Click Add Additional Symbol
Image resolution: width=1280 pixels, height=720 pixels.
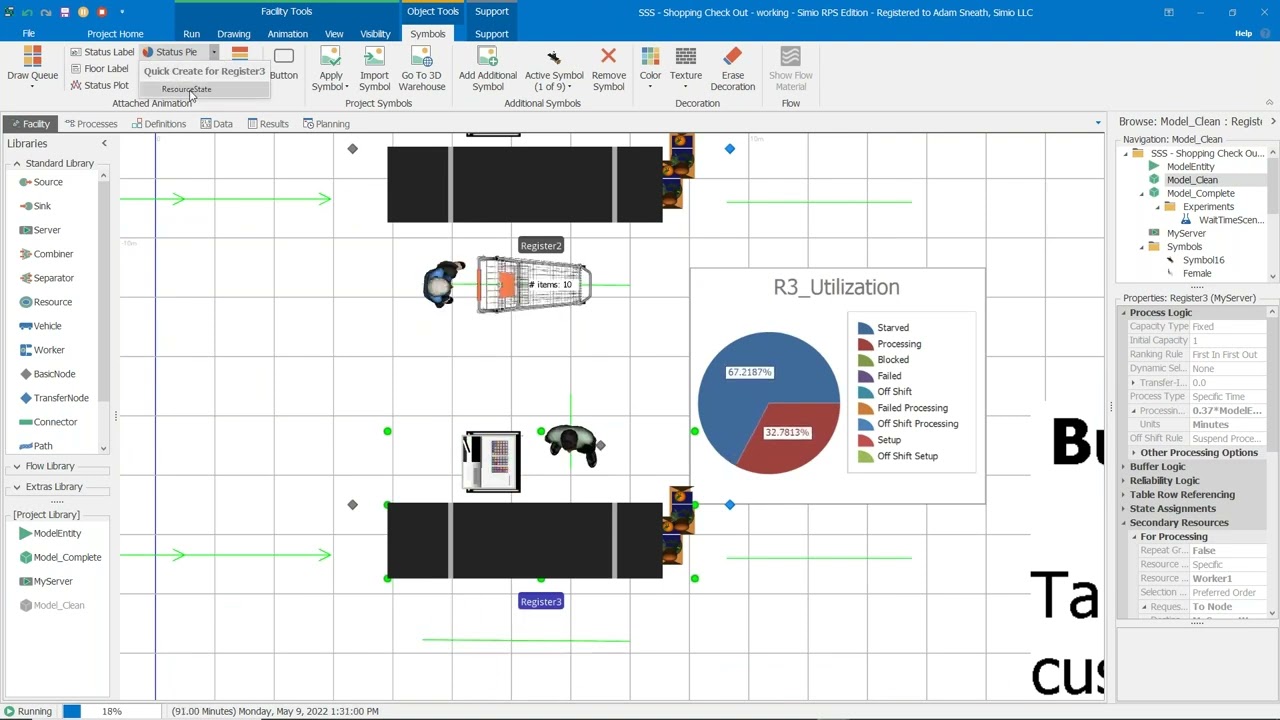[x=487, y=68]
